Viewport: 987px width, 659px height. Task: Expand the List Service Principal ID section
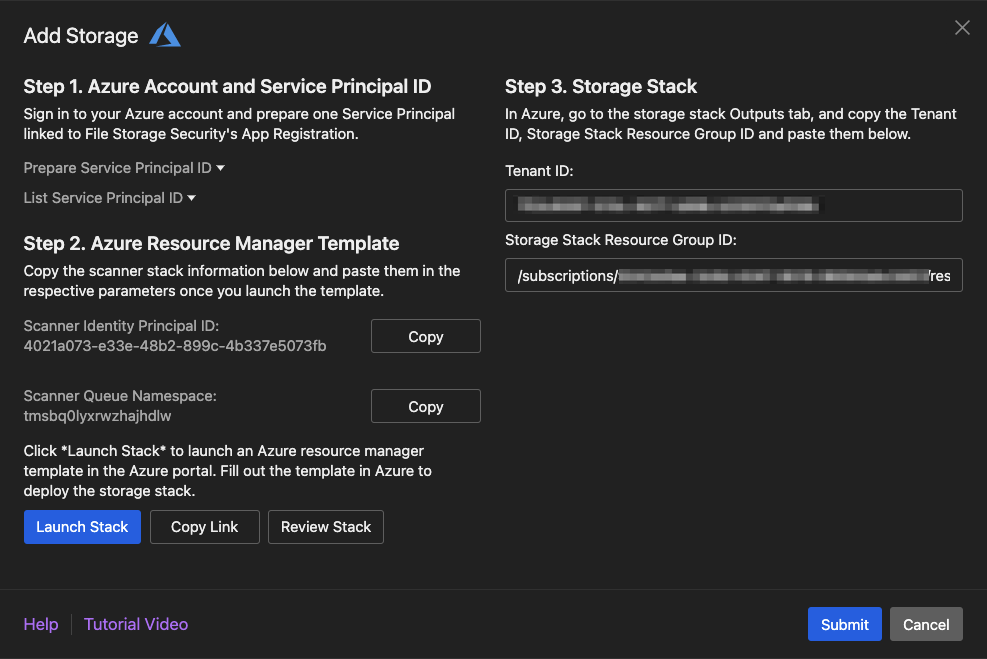(x=110, y=198)
